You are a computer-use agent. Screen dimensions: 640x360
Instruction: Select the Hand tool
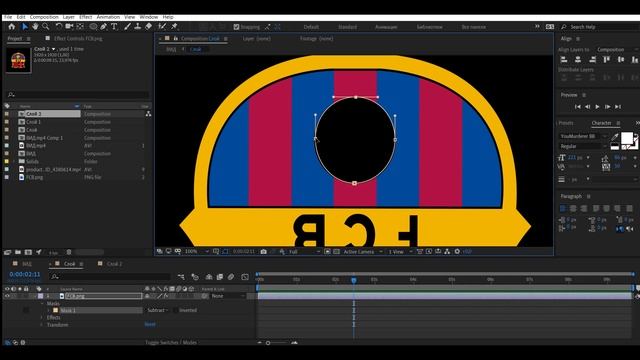pyautogui.click(x=35, y=27)
